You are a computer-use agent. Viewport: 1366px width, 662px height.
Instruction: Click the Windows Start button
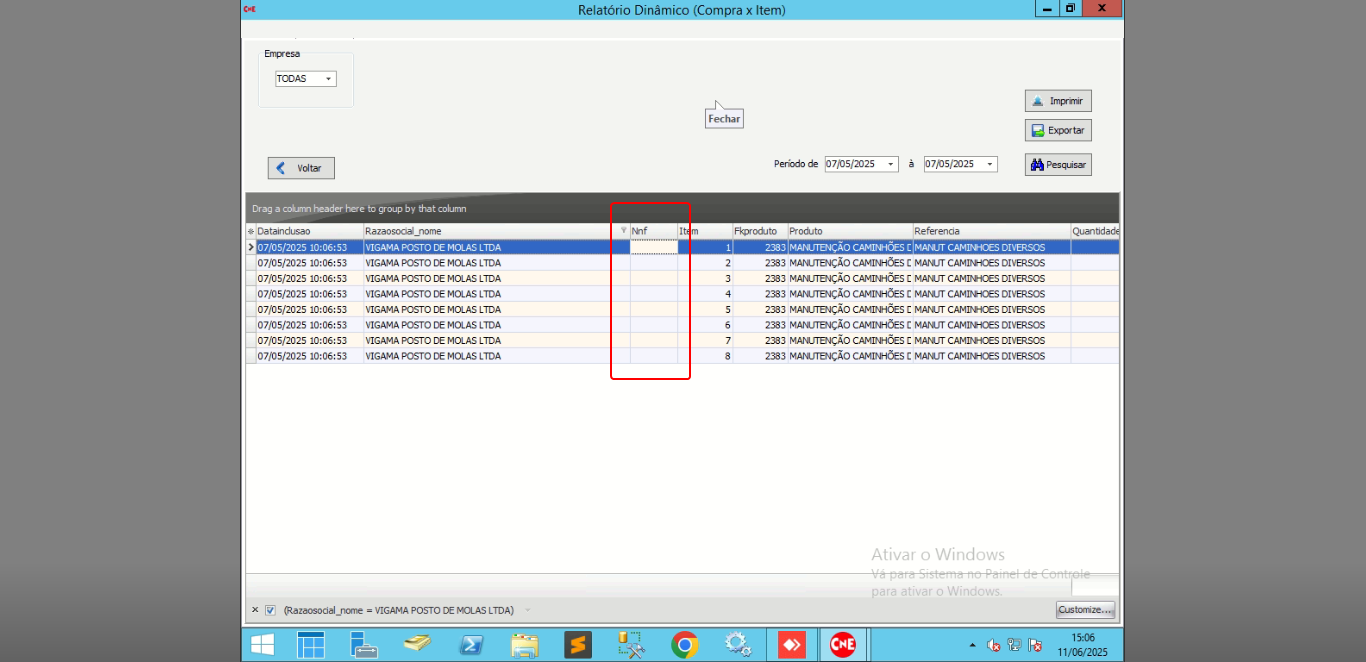click(x=263, y=645)
